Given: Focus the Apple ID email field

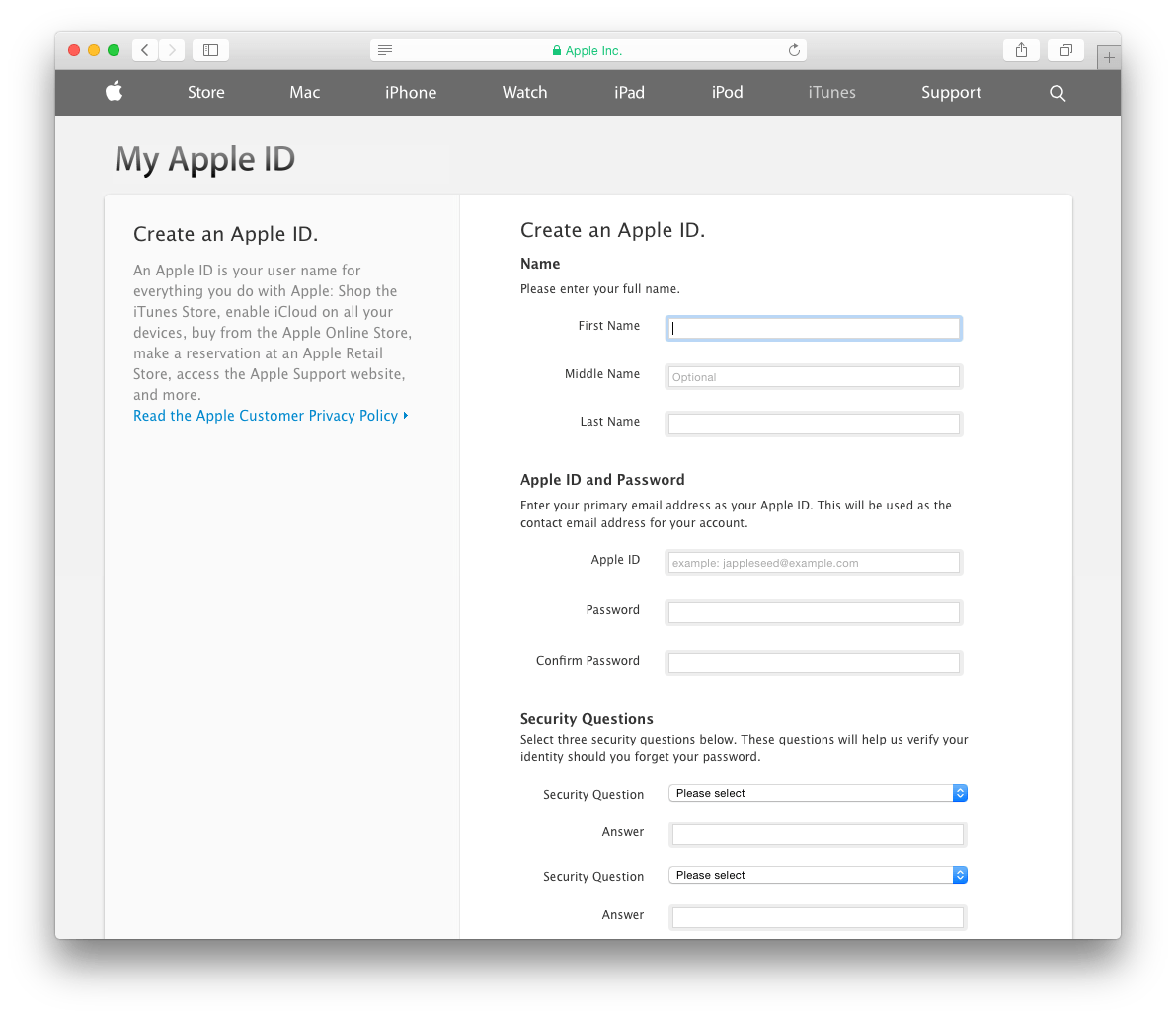Looking at the screenshot, I should (x=813, y=562).
